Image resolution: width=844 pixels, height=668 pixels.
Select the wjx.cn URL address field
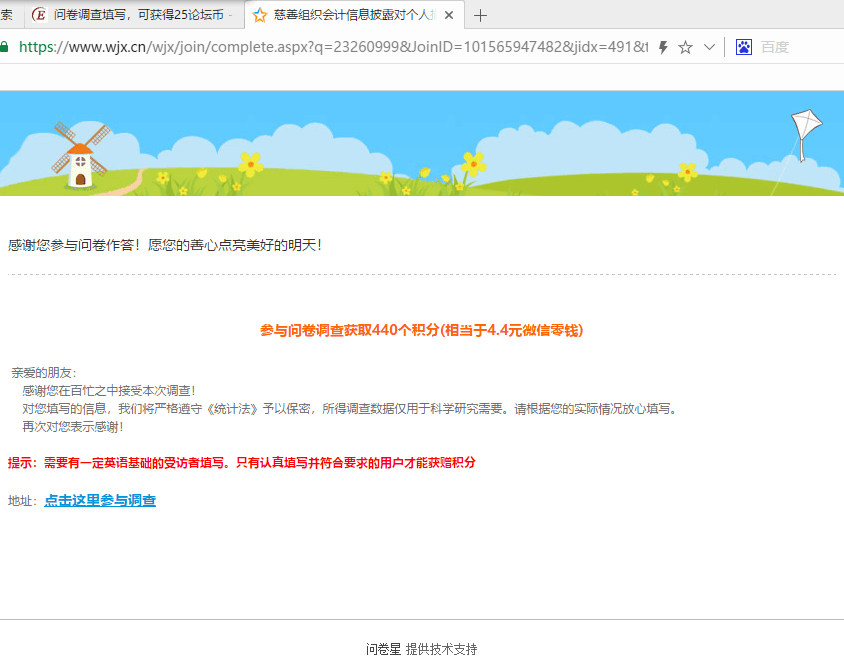pyautogui.click(x=333, y=47)
